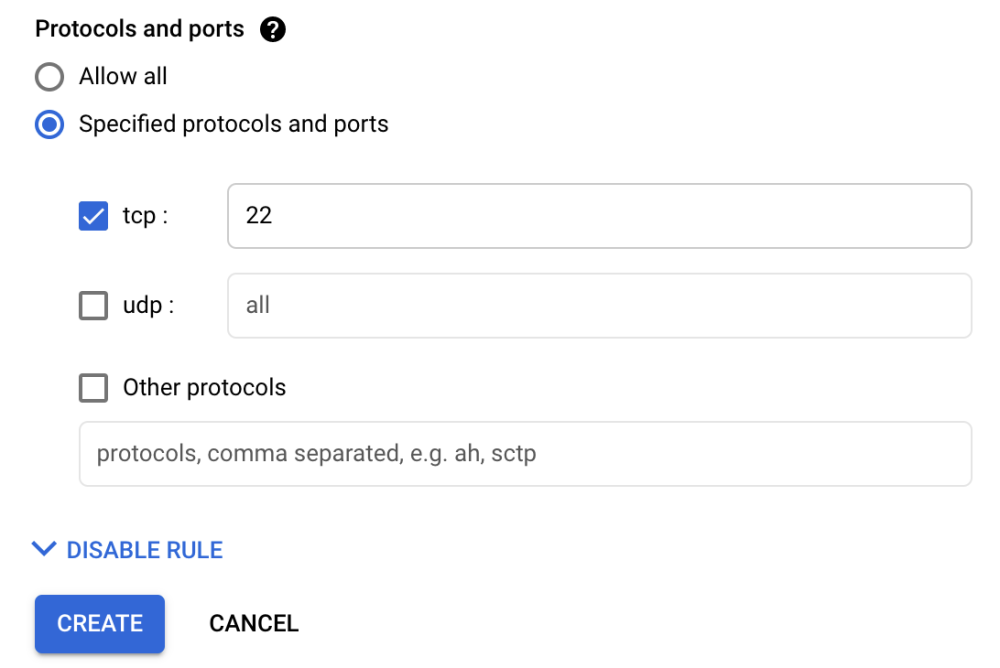1000x668 pixels.
Task: Select the Allow all radio button
Action: point(49,77)
